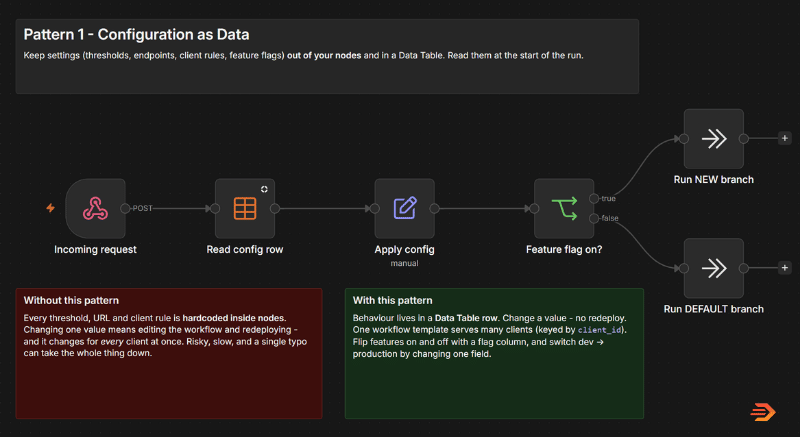Click the Run DEFAULT branch output connector

pos(744,268)
